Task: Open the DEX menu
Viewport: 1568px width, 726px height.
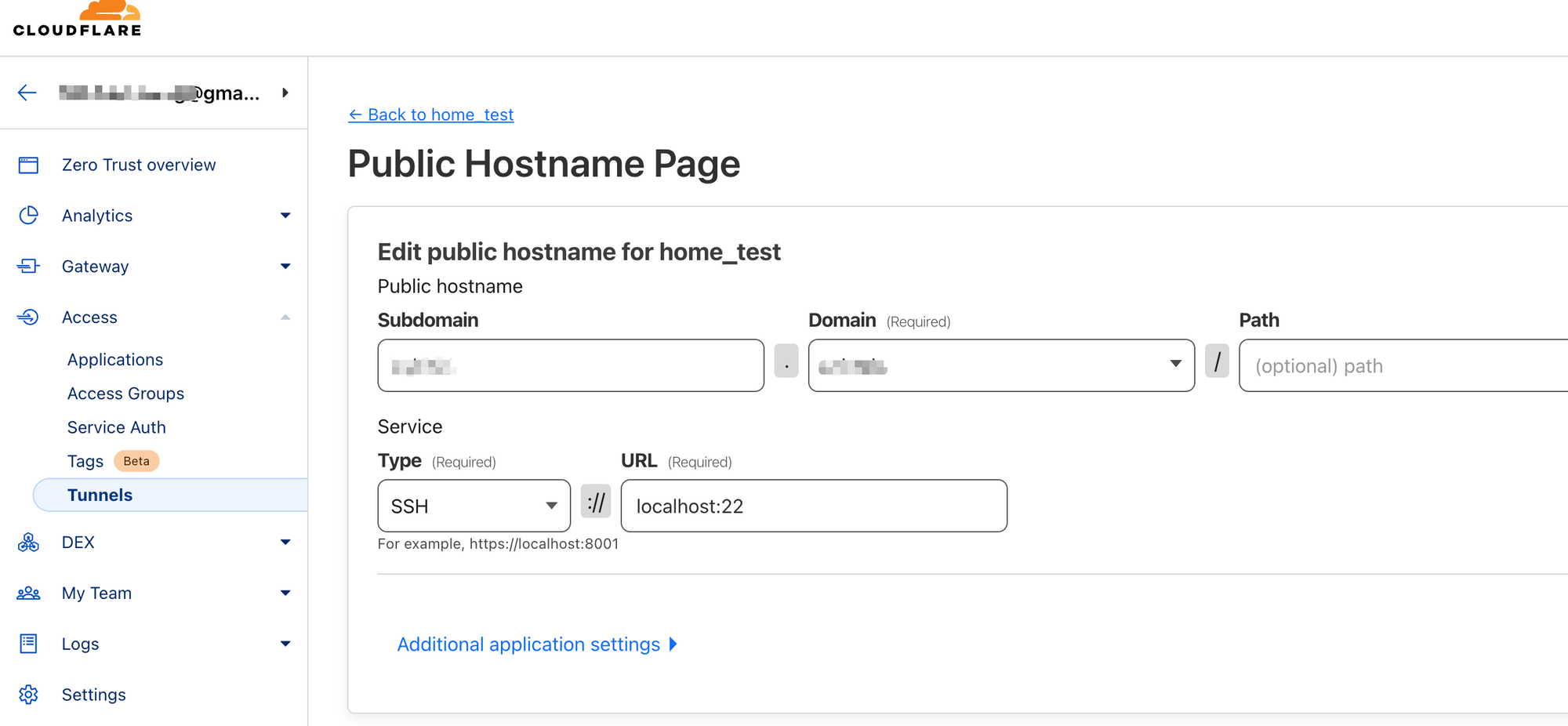Action: (x=78, y=543)
